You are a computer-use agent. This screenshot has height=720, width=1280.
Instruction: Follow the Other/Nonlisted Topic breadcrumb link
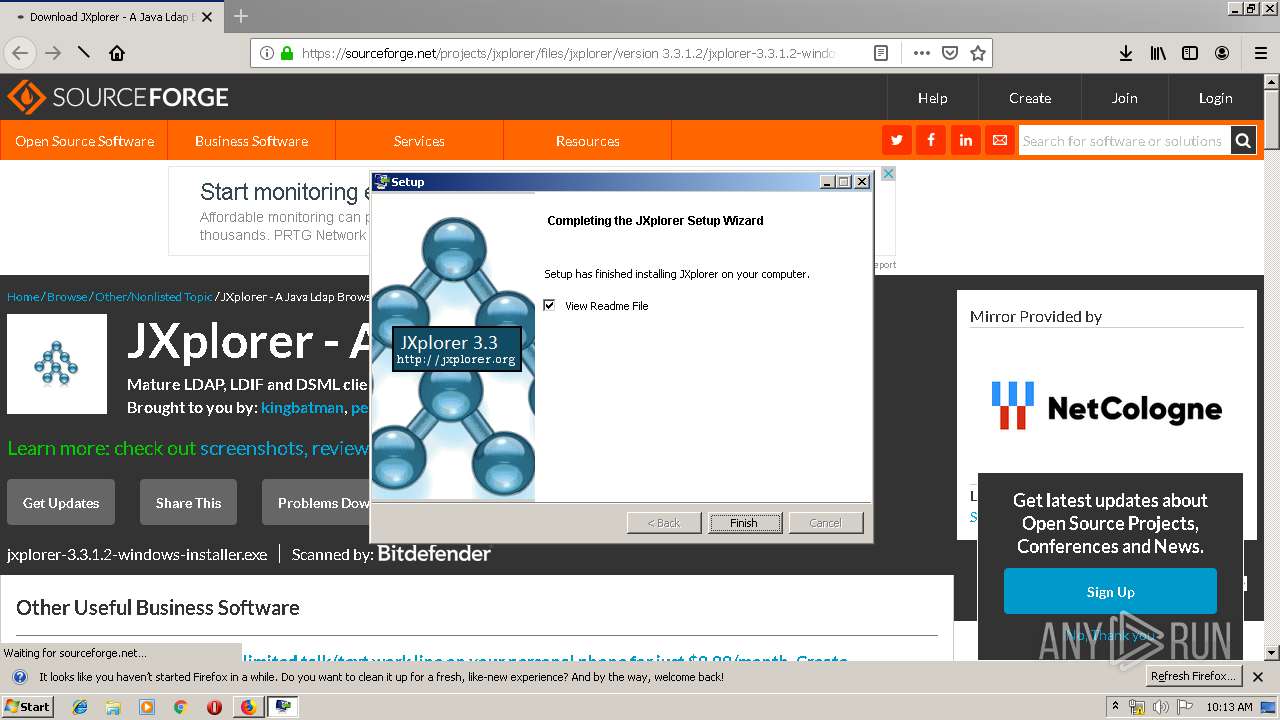point(154,297)
